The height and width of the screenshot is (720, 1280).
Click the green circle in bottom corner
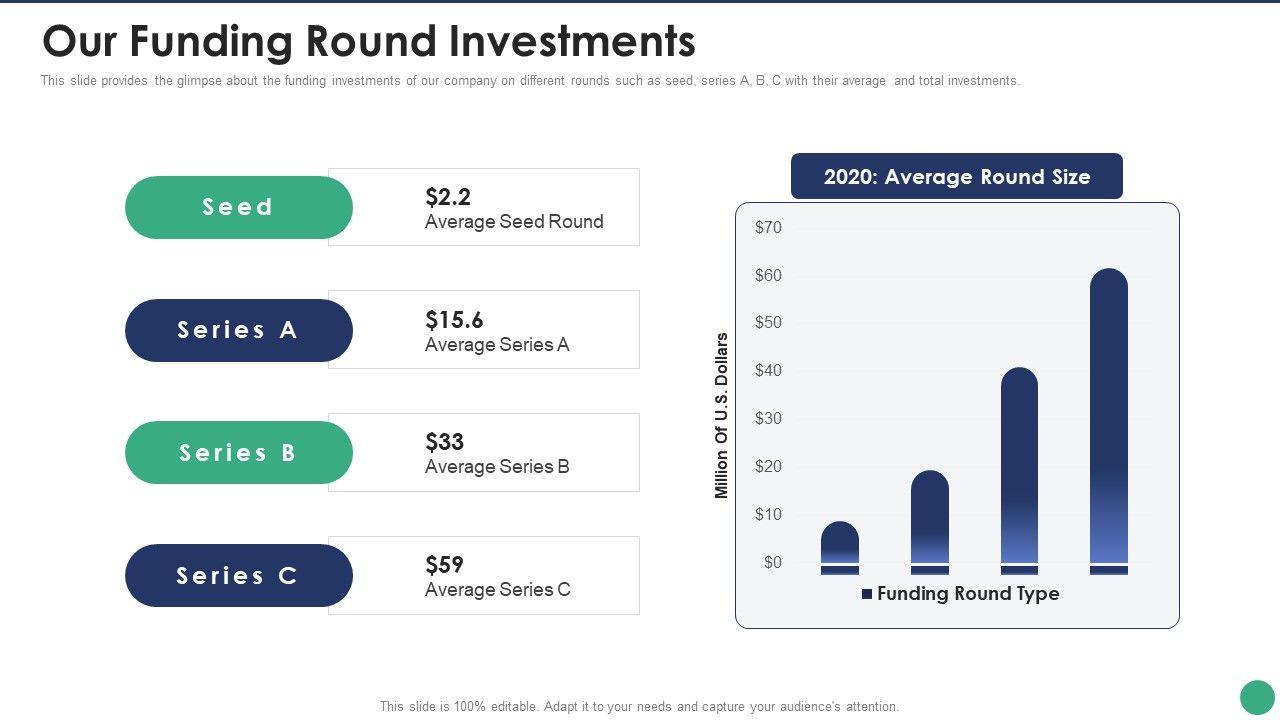pos(1257,697)
